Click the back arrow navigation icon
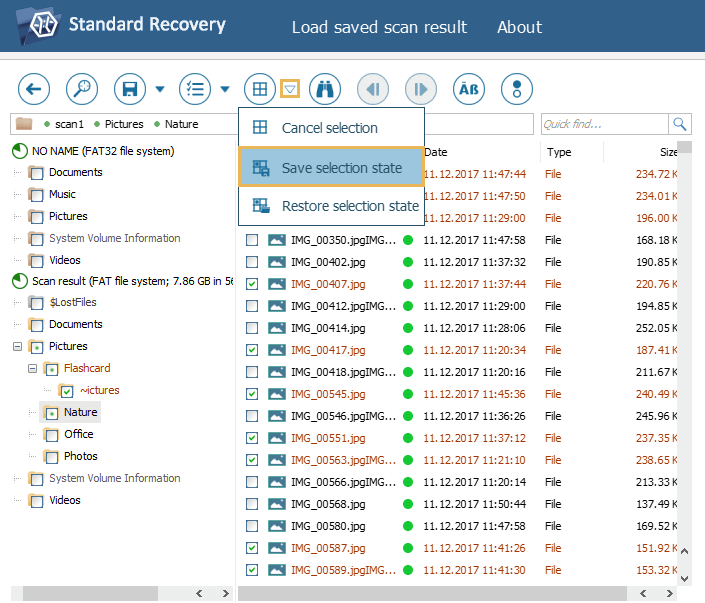 34,89
